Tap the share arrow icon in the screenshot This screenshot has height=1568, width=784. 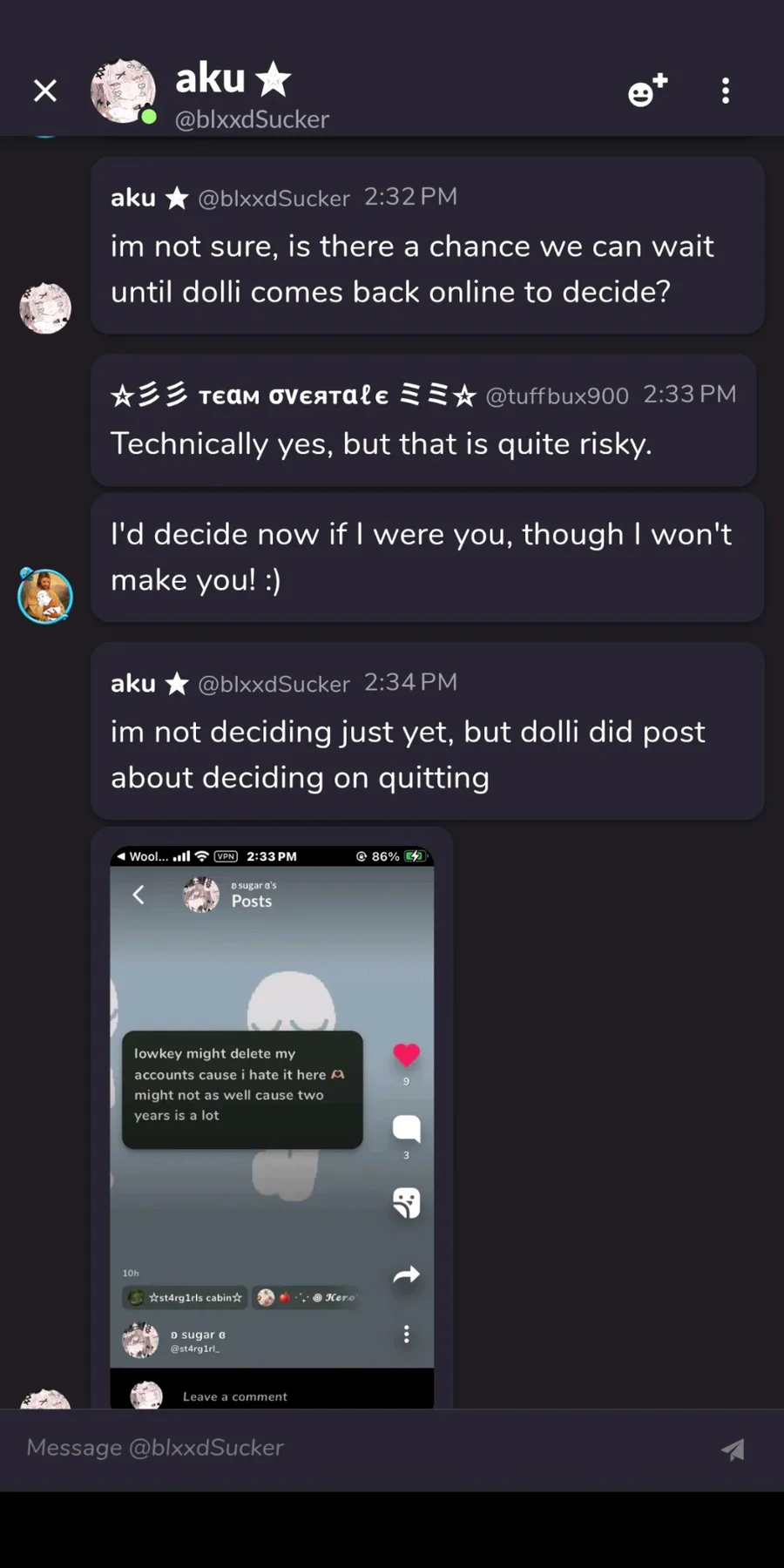[407, 1275]
